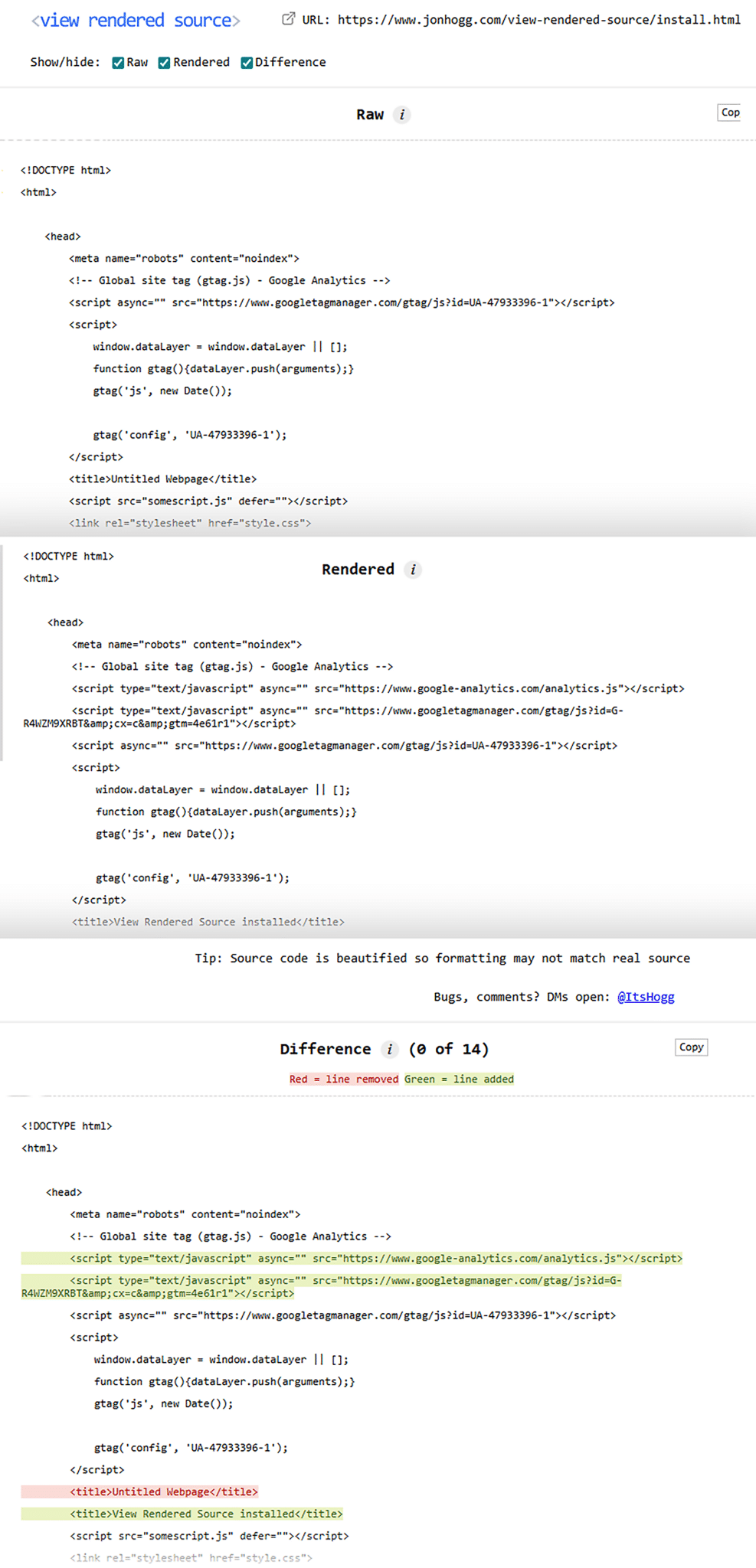Click the 'Red = line removed' legend

pos(344,1080)
